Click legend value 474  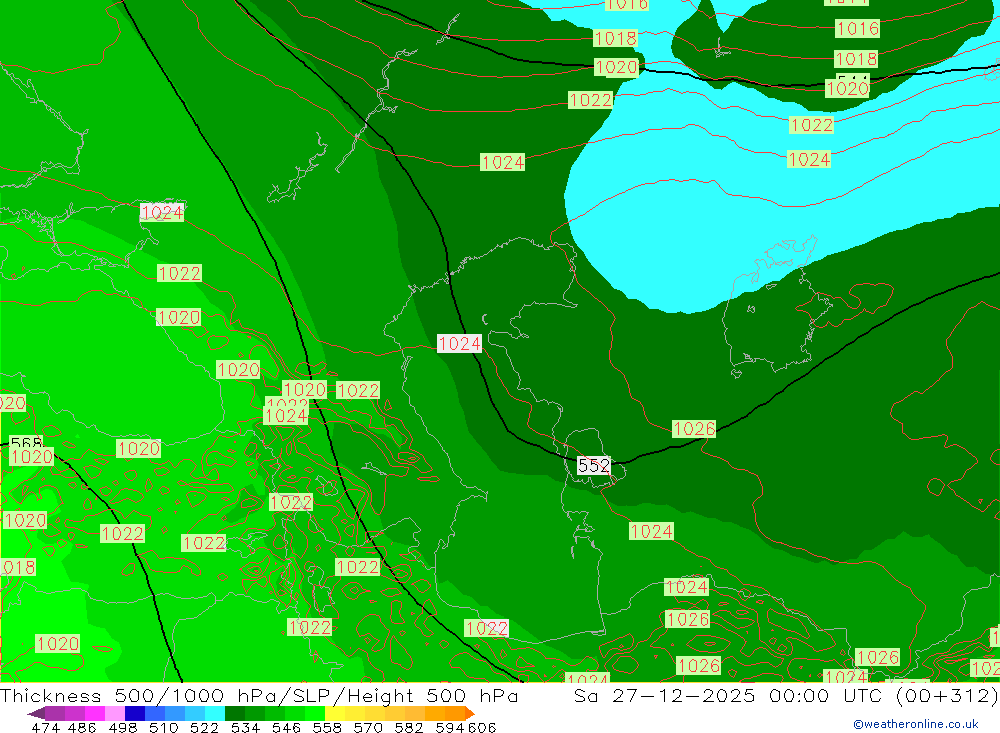pyautogui.click(x=46, y=727)
